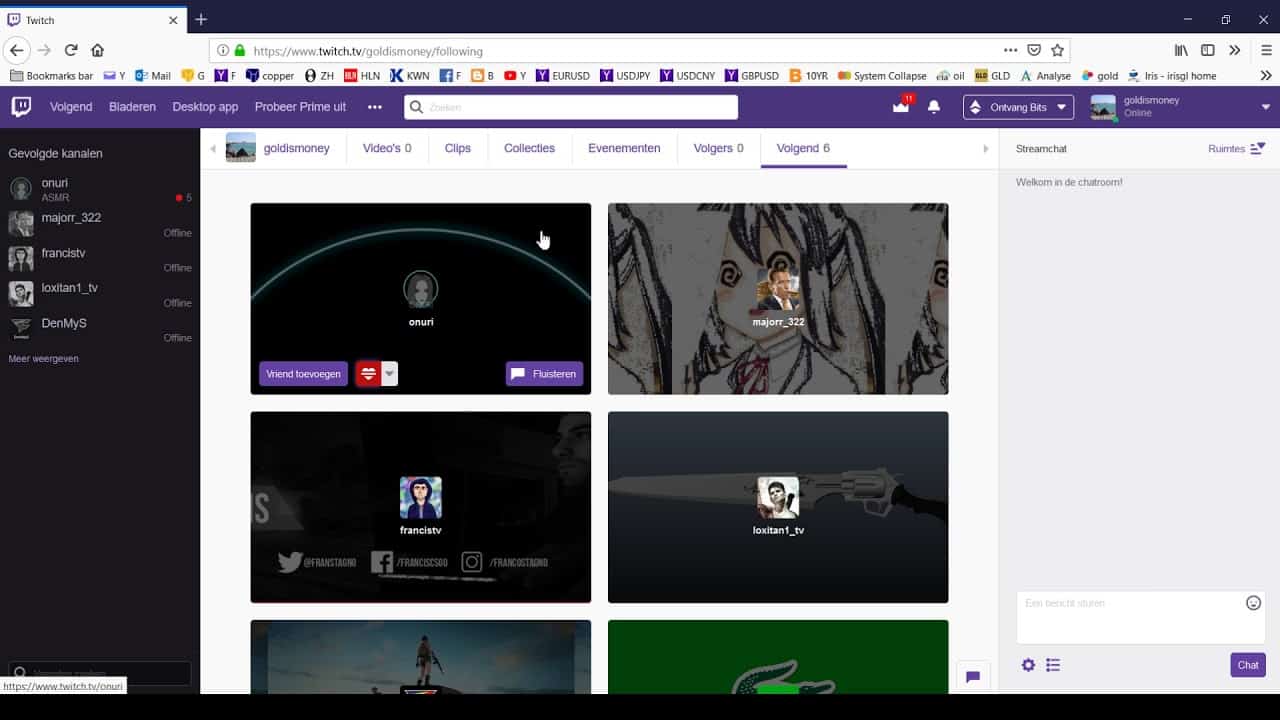Open the dropdown arrow beside the heart button
Viewport: 1280px width, 720px height.
[x=390, y=374]
